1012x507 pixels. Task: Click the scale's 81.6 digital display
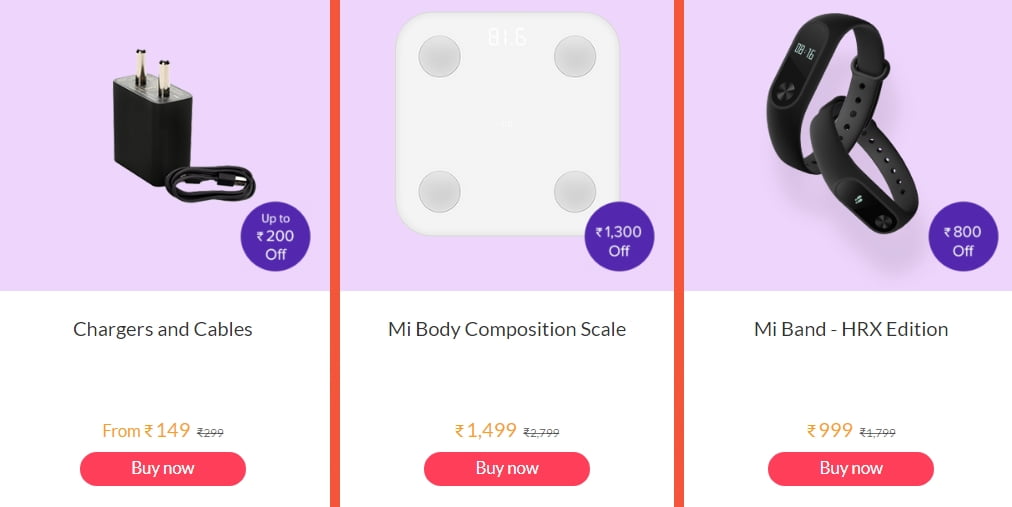click(x=507, y=38)
